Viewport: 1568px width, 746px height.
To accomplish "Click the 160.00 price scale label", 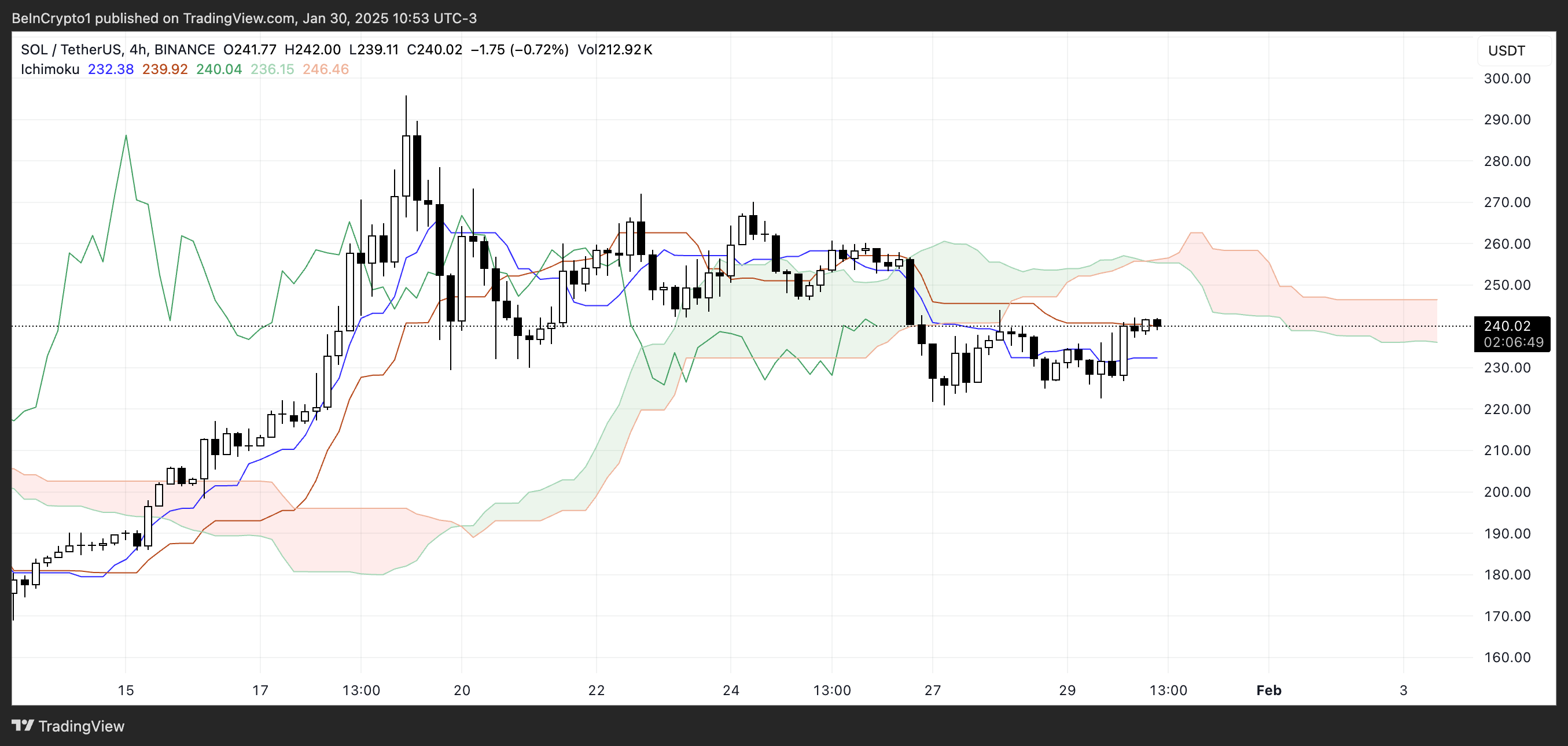I will coord(1507,657).
